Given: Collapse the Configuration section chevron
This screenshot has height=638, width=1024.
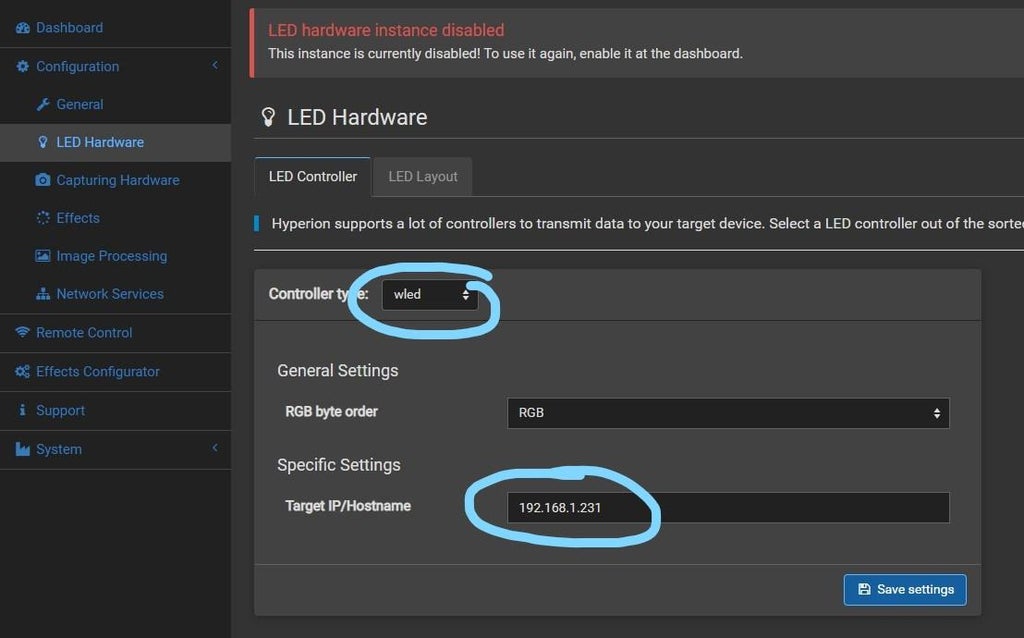Looking at the screenshot, I should point(214,66).
